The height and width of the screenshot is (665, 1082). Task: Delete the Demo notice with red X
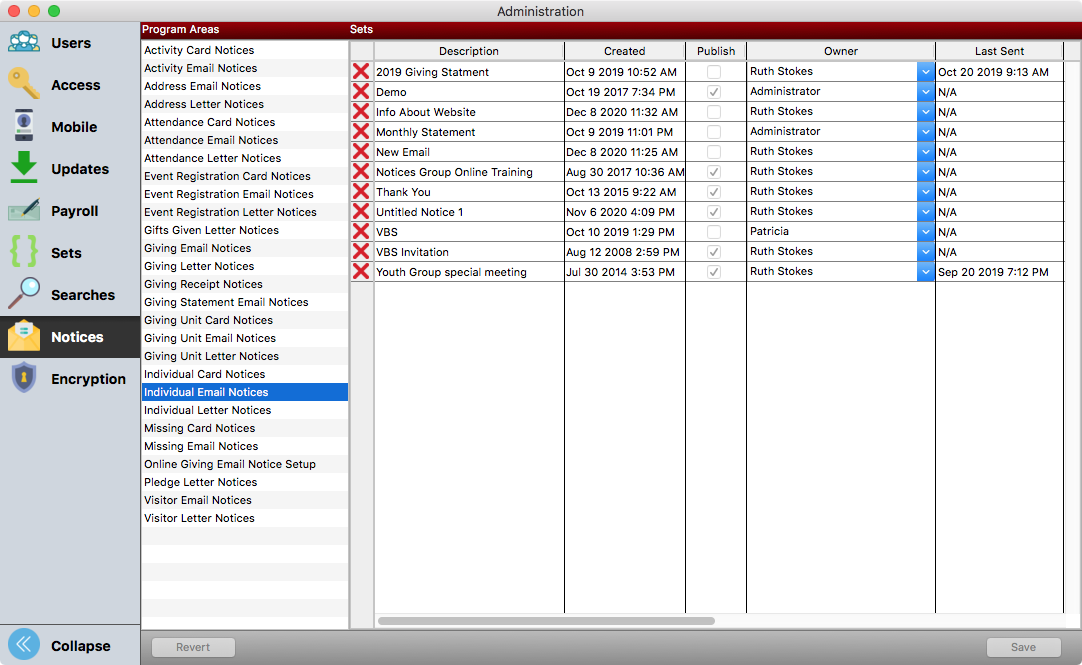pos(361,92)
